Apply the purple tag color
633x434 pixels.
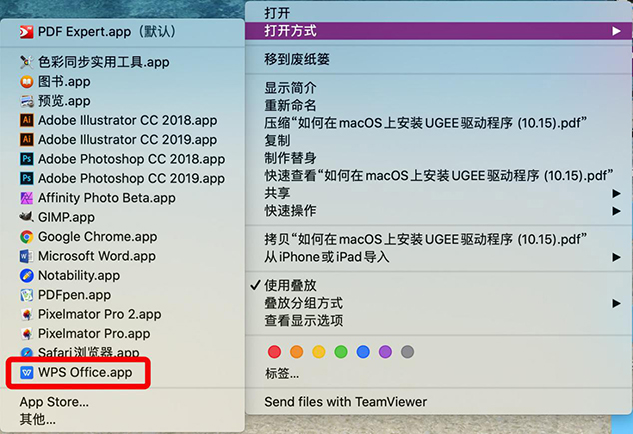point(385,352)
